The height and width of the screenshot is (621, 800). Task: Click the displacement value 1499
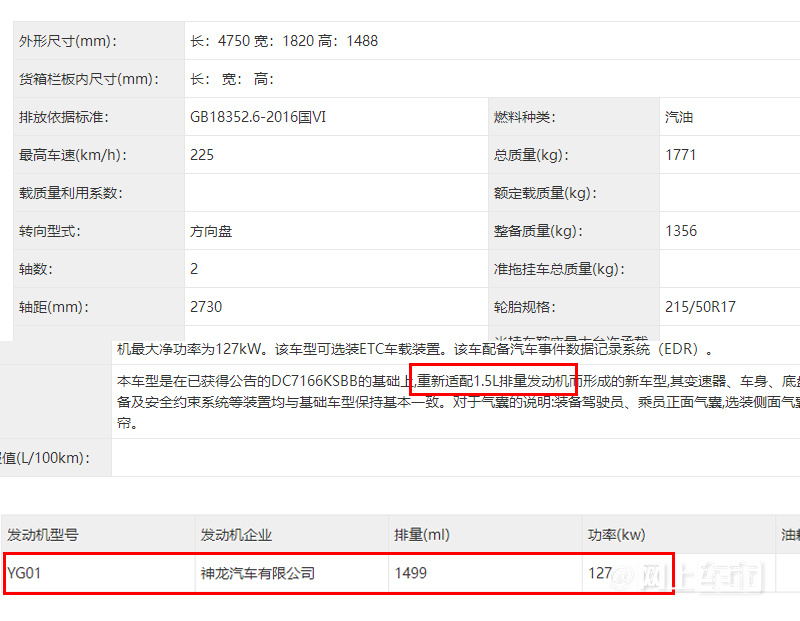(411, 573)
